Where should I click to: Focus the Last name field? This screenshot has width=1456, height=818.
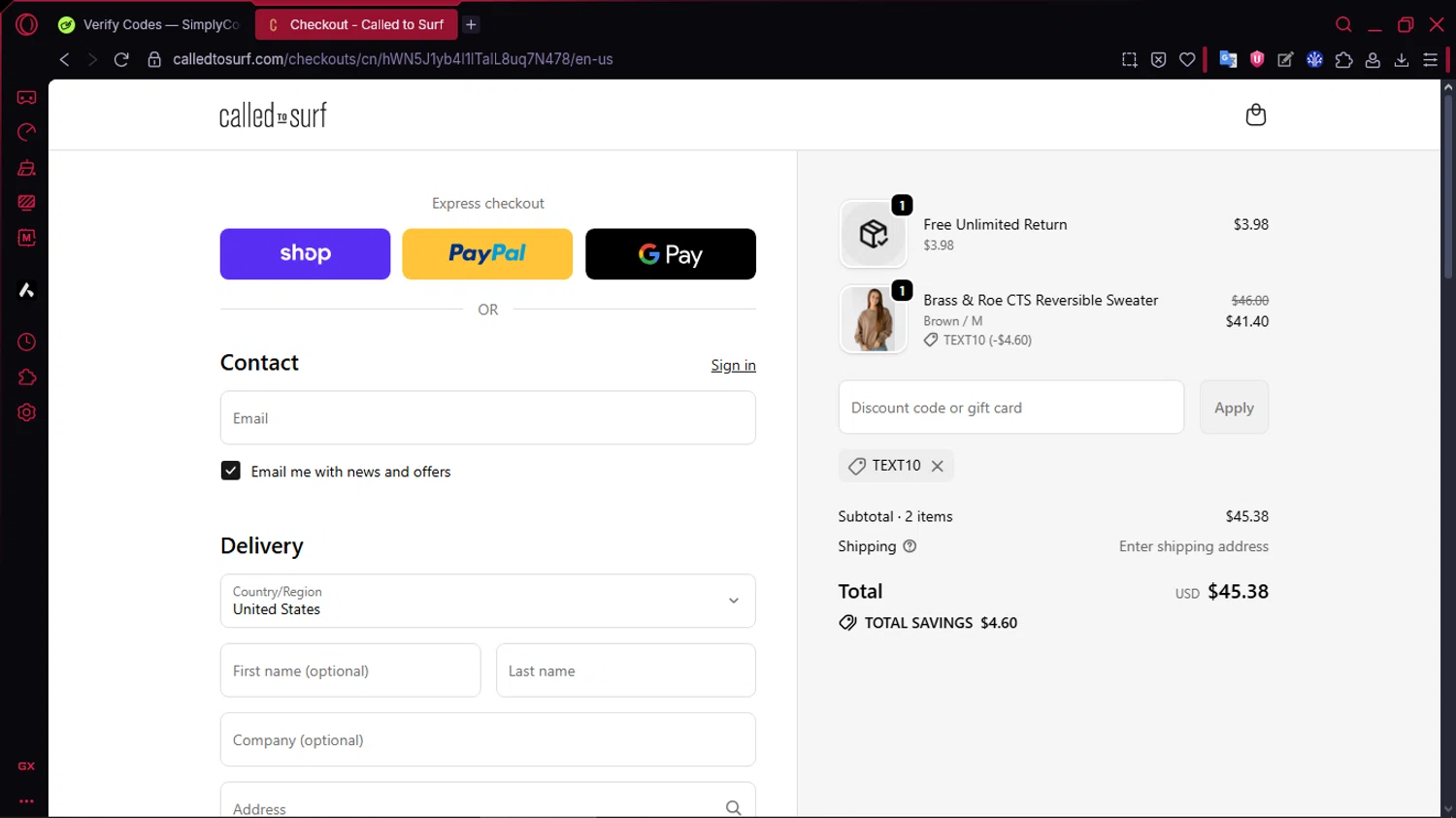coord(625,671)
